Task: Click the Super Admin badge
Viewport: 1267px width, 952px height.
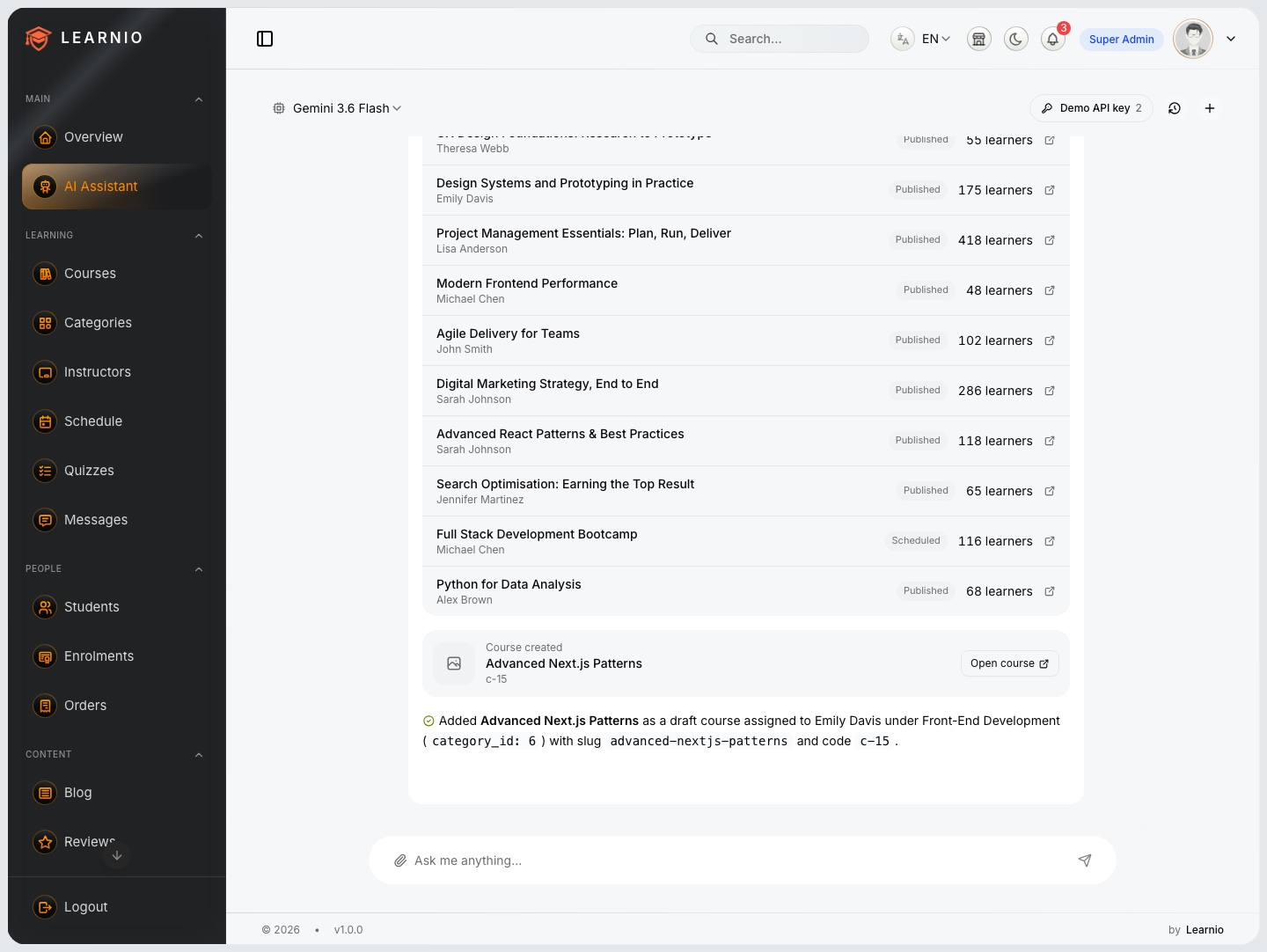Action: (1122, 39)
